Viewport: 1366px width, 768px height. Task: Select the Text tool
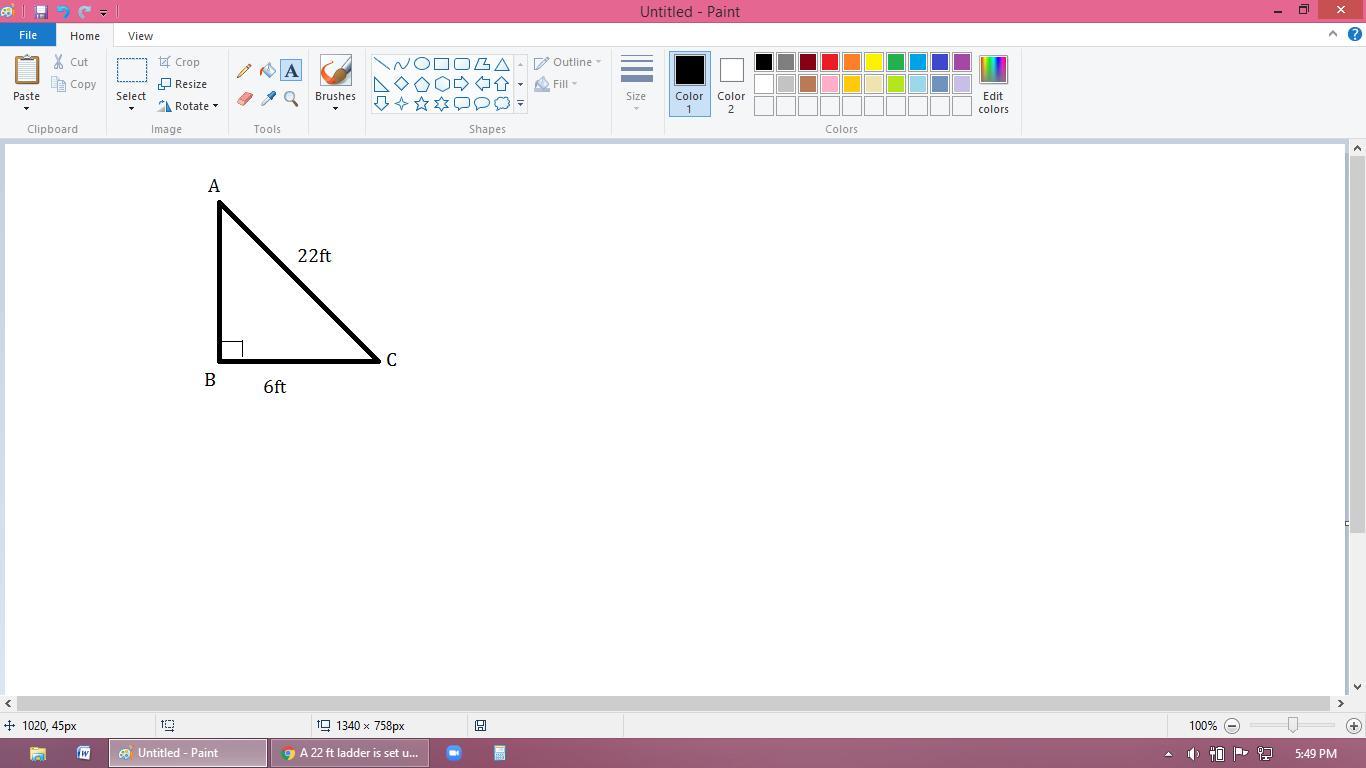tap(291, 71)
